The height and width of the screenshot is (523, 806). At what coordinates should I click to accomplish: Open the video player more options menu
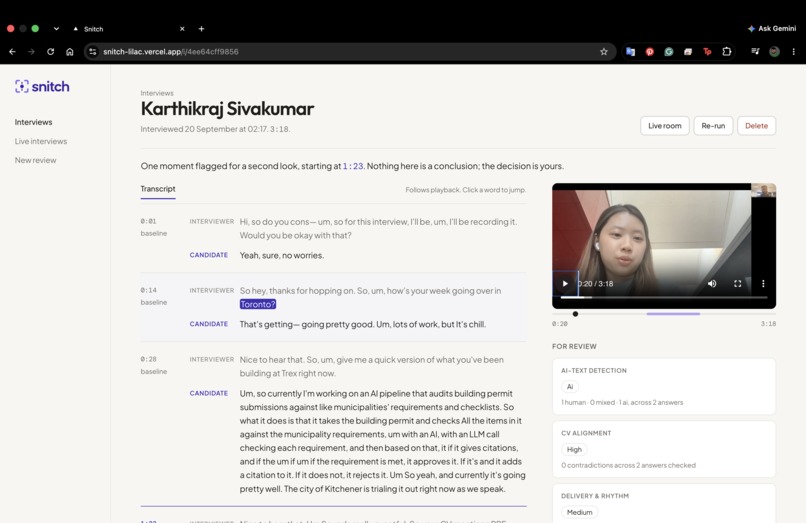(763, 283)
